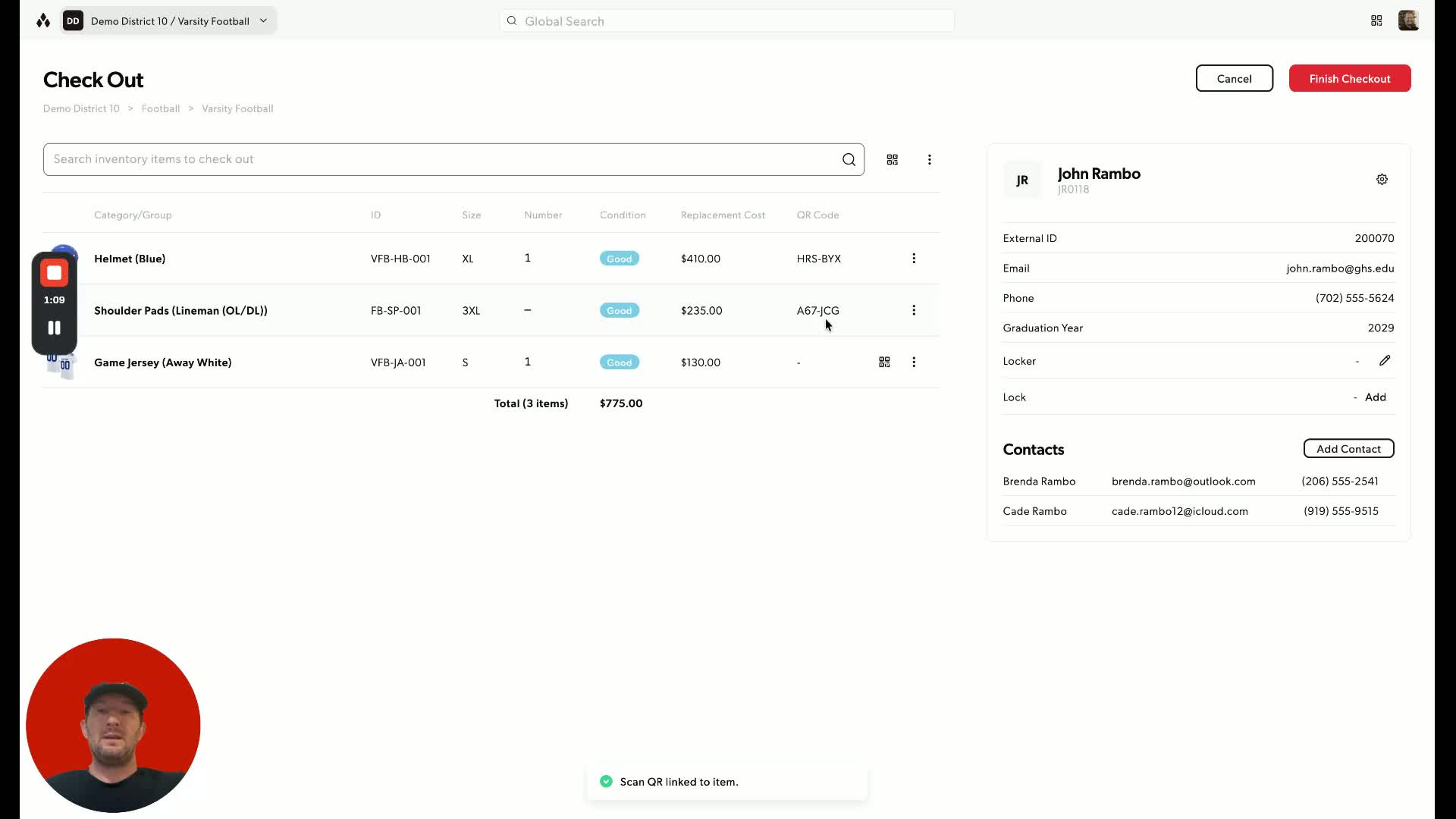Viewport: 1456px width, 819px height.
Task: Click phone (919) 555-9515
Action: pos(1341,511)
